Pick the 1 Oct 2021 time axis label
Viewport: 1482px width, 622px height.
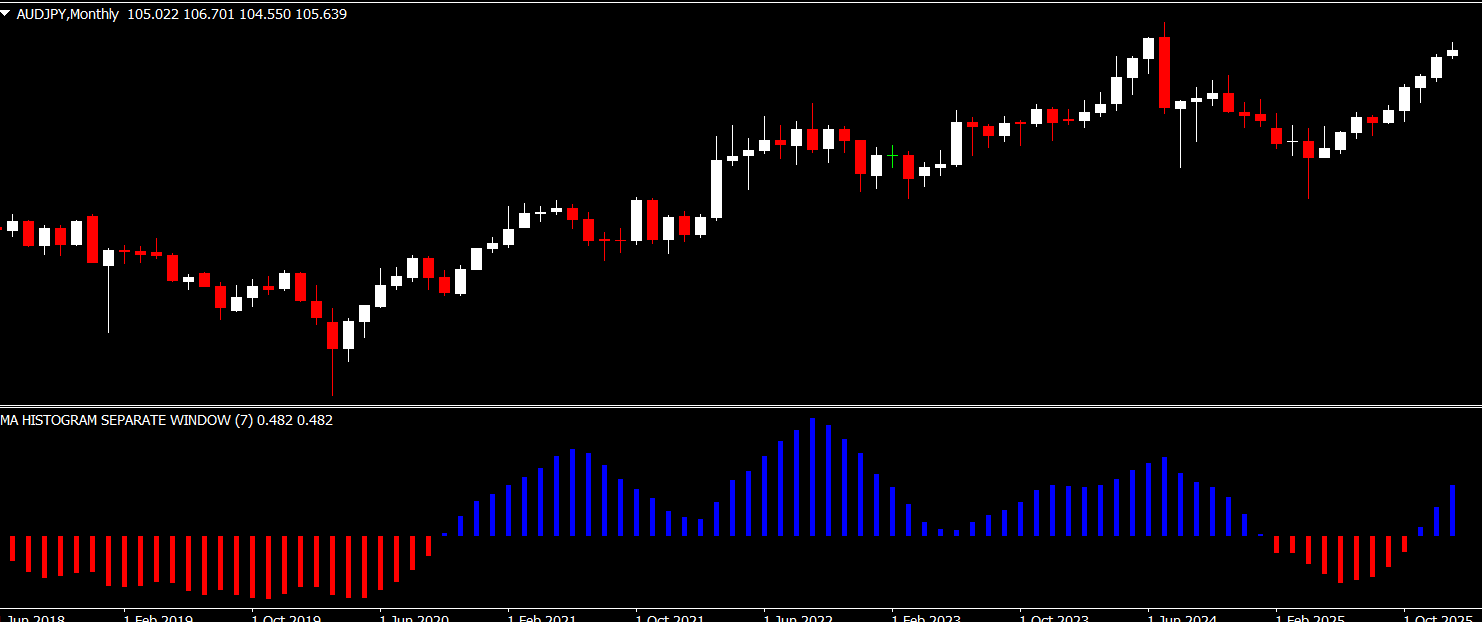coord(670,618)
